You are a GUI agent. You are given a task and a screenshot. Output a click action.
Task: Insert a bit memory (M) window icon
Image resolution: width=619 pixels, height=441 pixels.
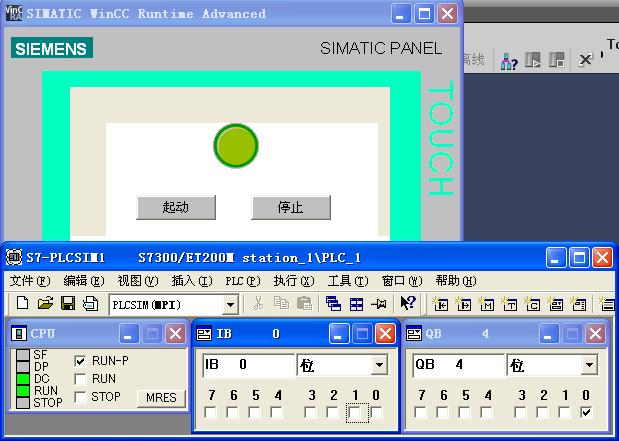coord(487,304)
